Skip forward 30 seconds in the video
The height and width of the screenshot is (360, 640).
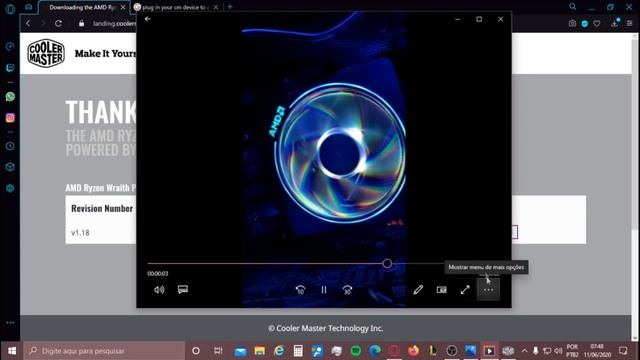347,290
